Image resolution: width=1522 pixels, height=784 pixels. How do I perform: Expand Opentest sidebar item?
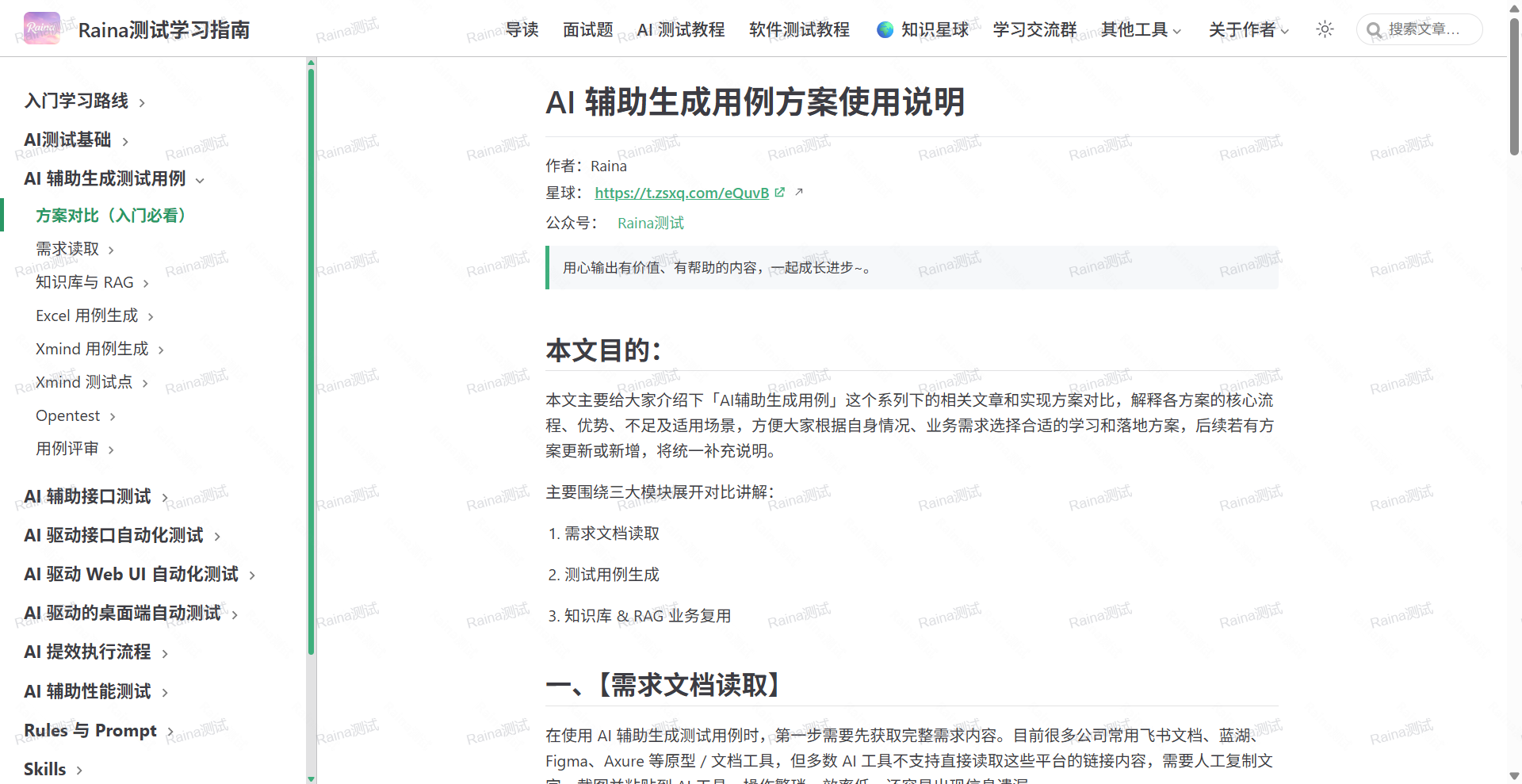[x=76, y=415]
